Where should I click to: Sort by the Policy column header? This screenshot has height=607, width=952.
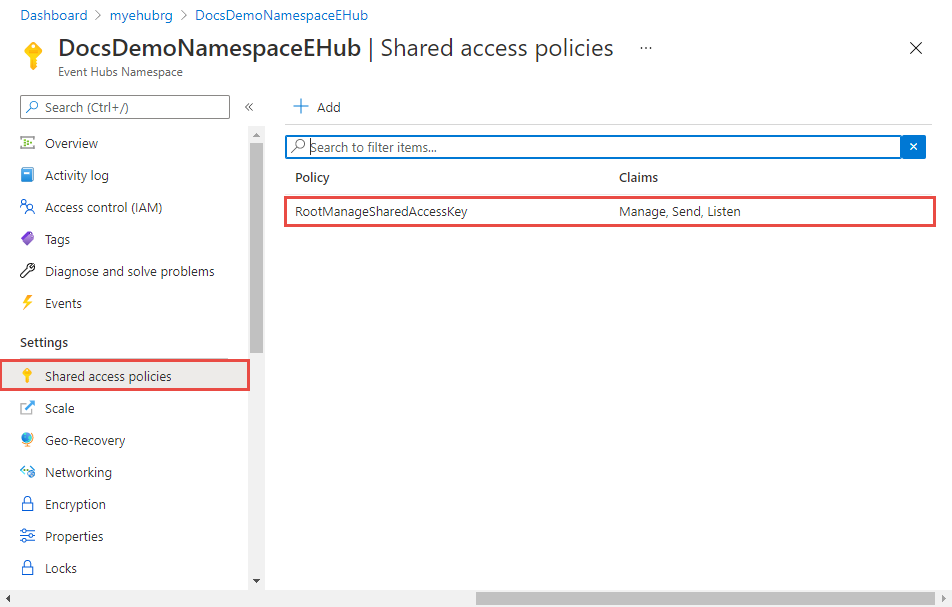(x=312, y=177)
